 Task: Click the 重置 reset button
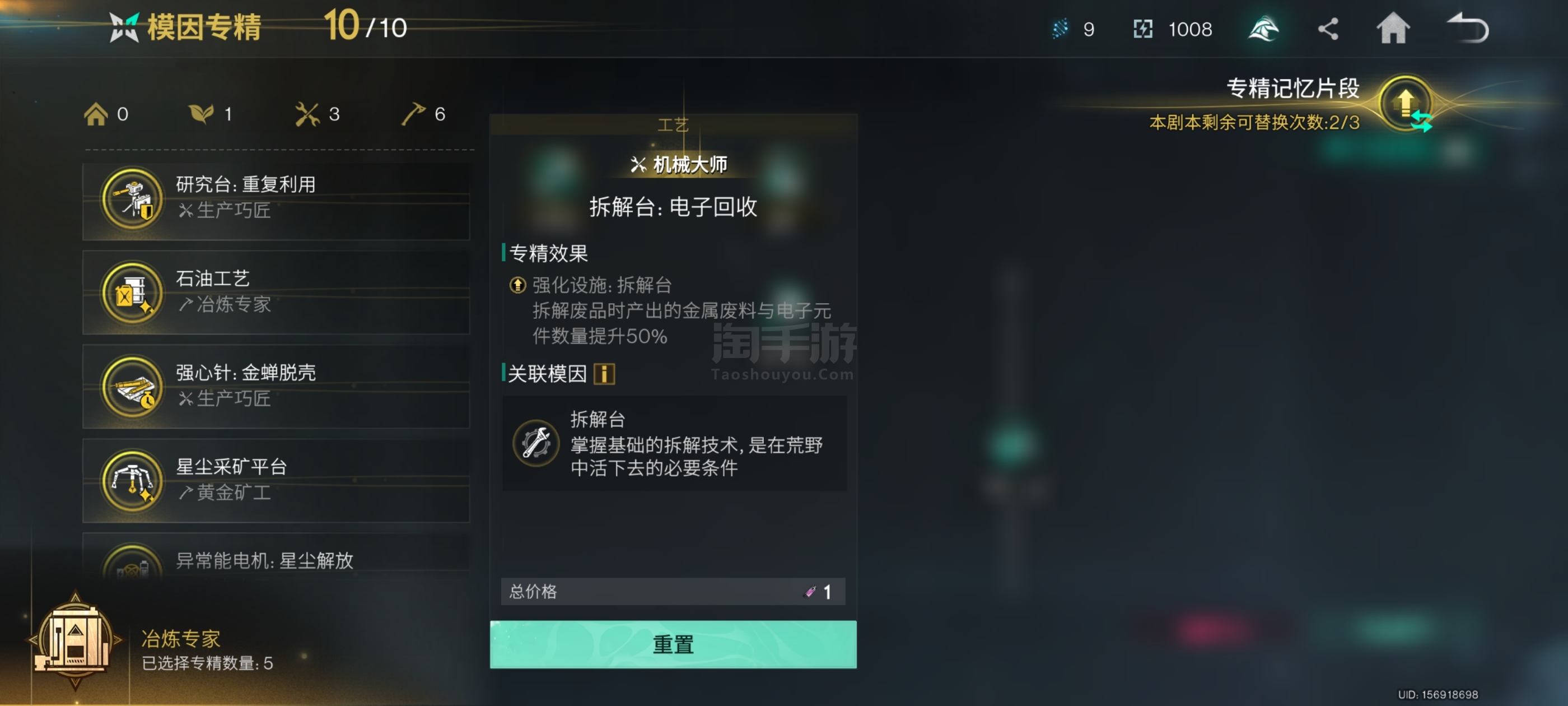click(x=673, y=644)
